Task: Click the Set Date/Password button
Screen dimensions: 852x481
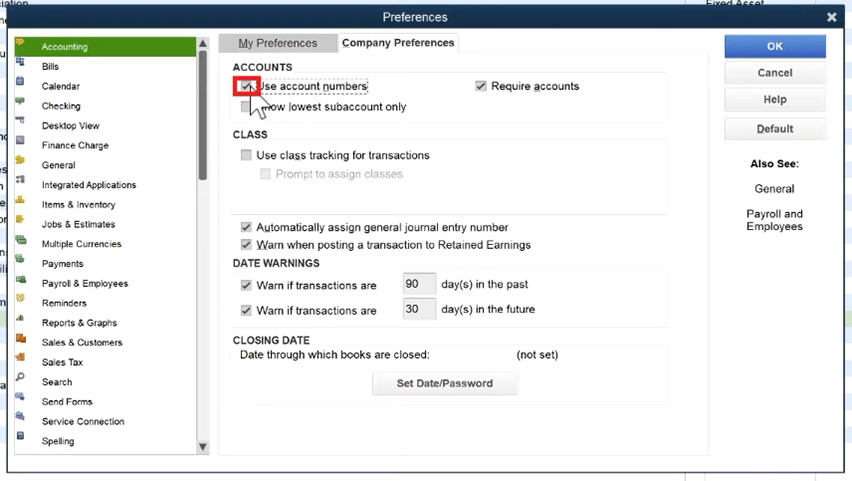Action: [x=445, y=383]
